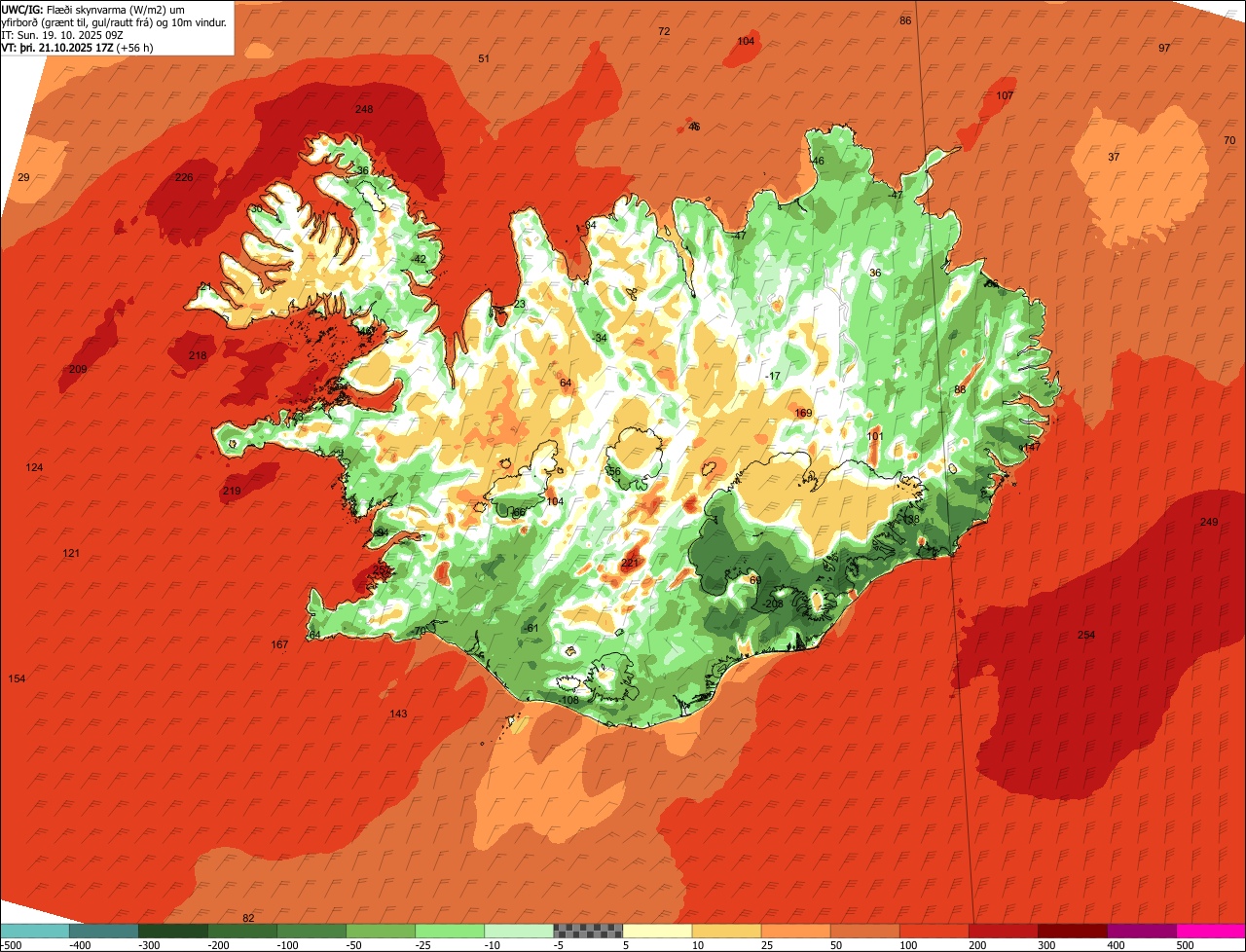Click the map value '82' near the bottom legend
Screen dimensions: 1246x952
tap(248, 918)
